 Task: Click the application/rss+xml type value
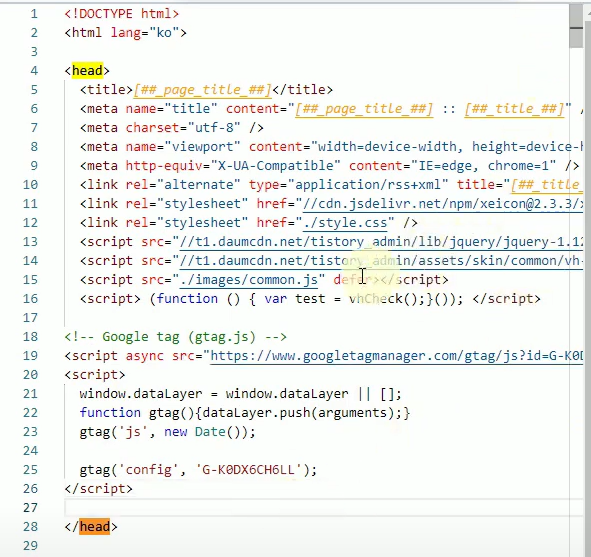368,185
